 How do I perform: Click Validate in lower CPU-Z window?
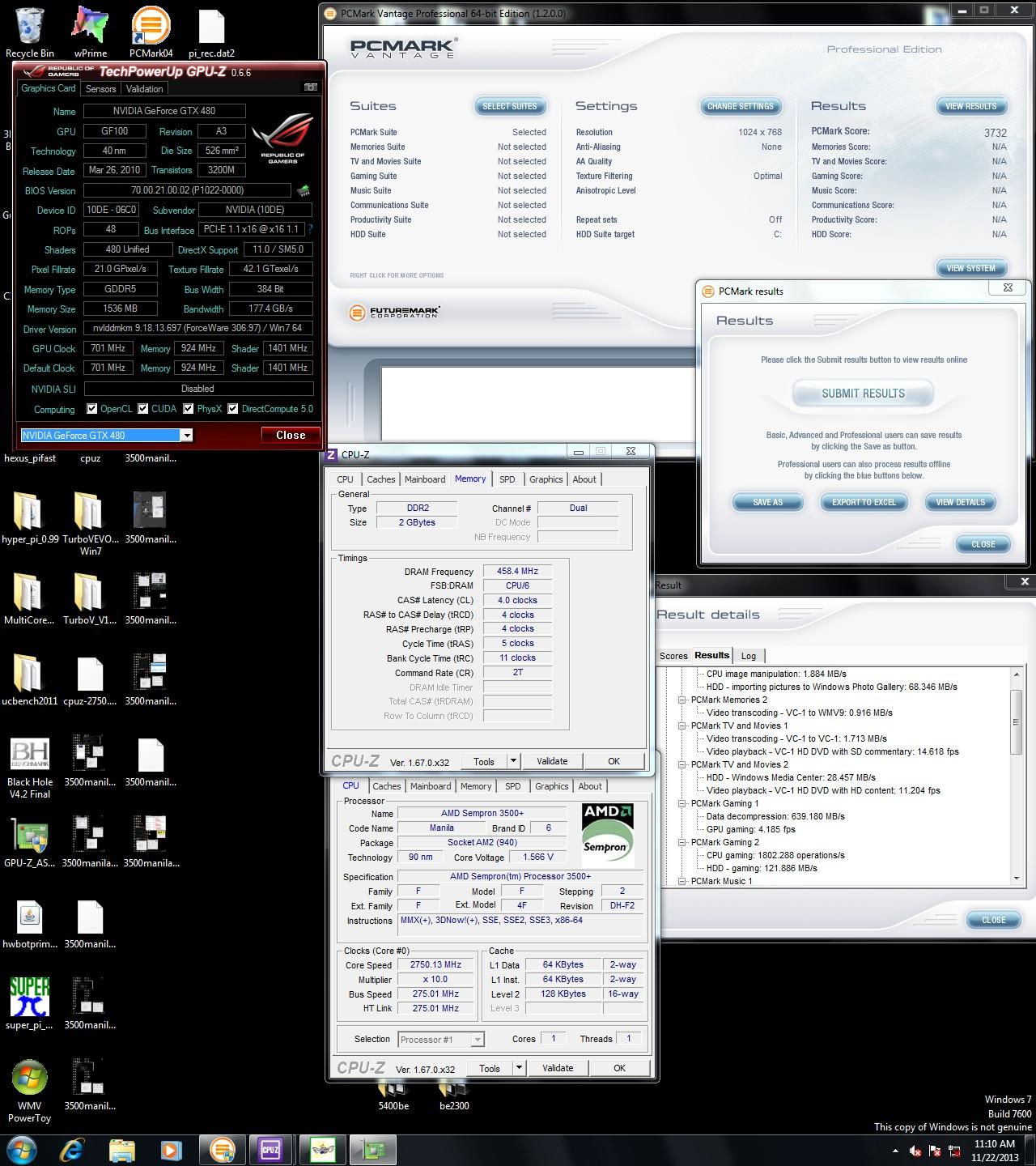(558, 1068)
